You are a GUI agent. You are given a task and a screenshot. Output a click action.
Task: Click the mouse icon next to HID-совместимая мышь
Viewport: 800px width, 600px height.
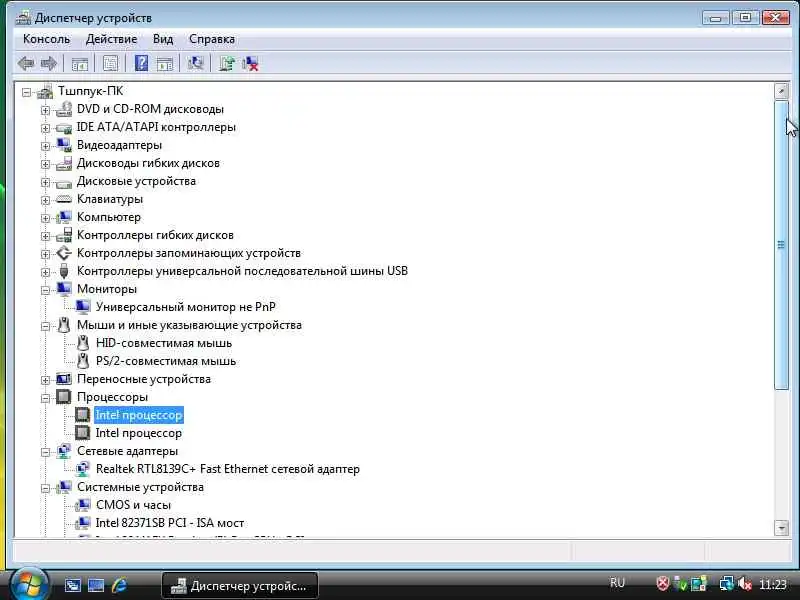[83, 343]
